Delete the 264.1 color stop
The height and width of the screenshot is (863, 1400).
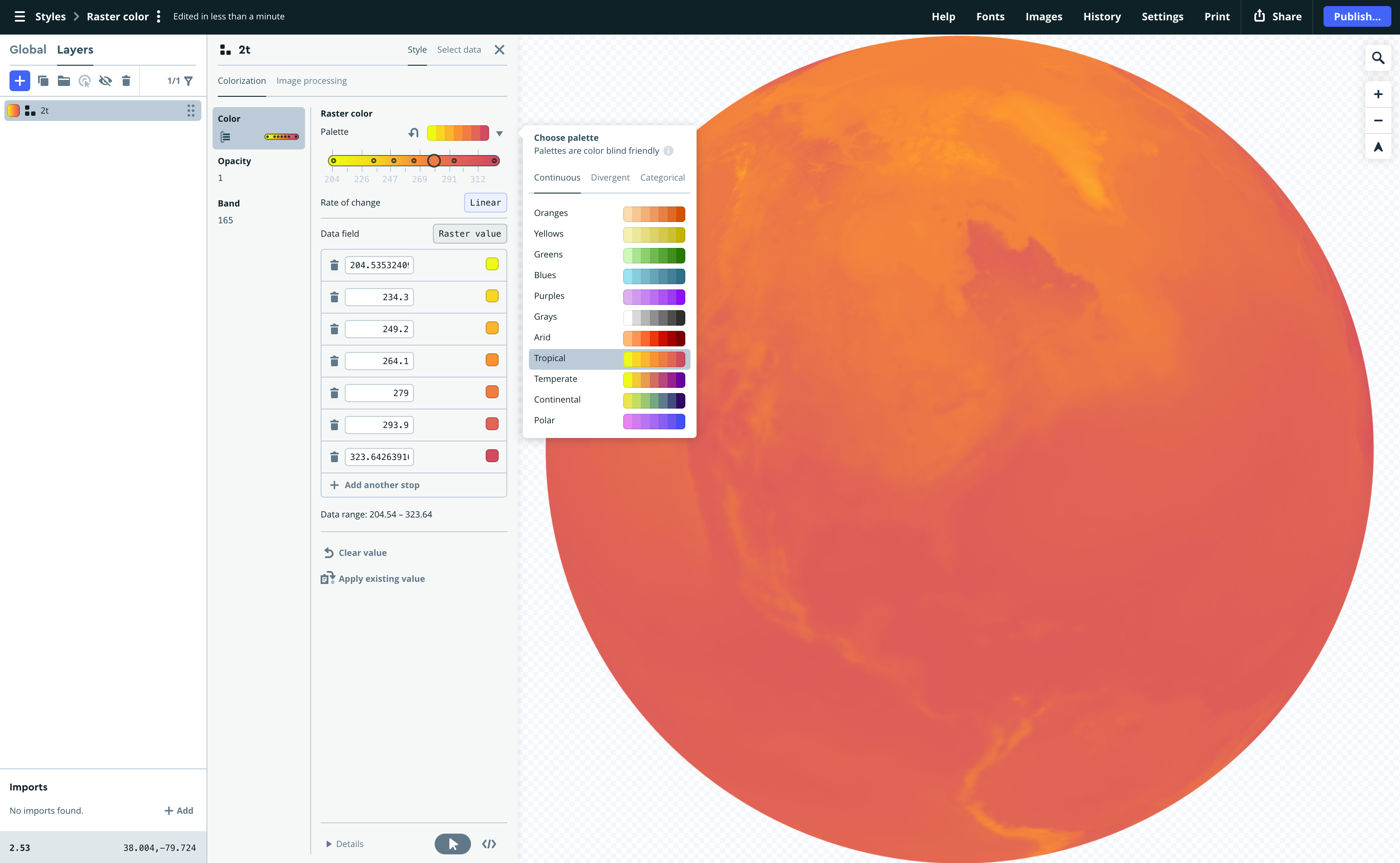334,361
